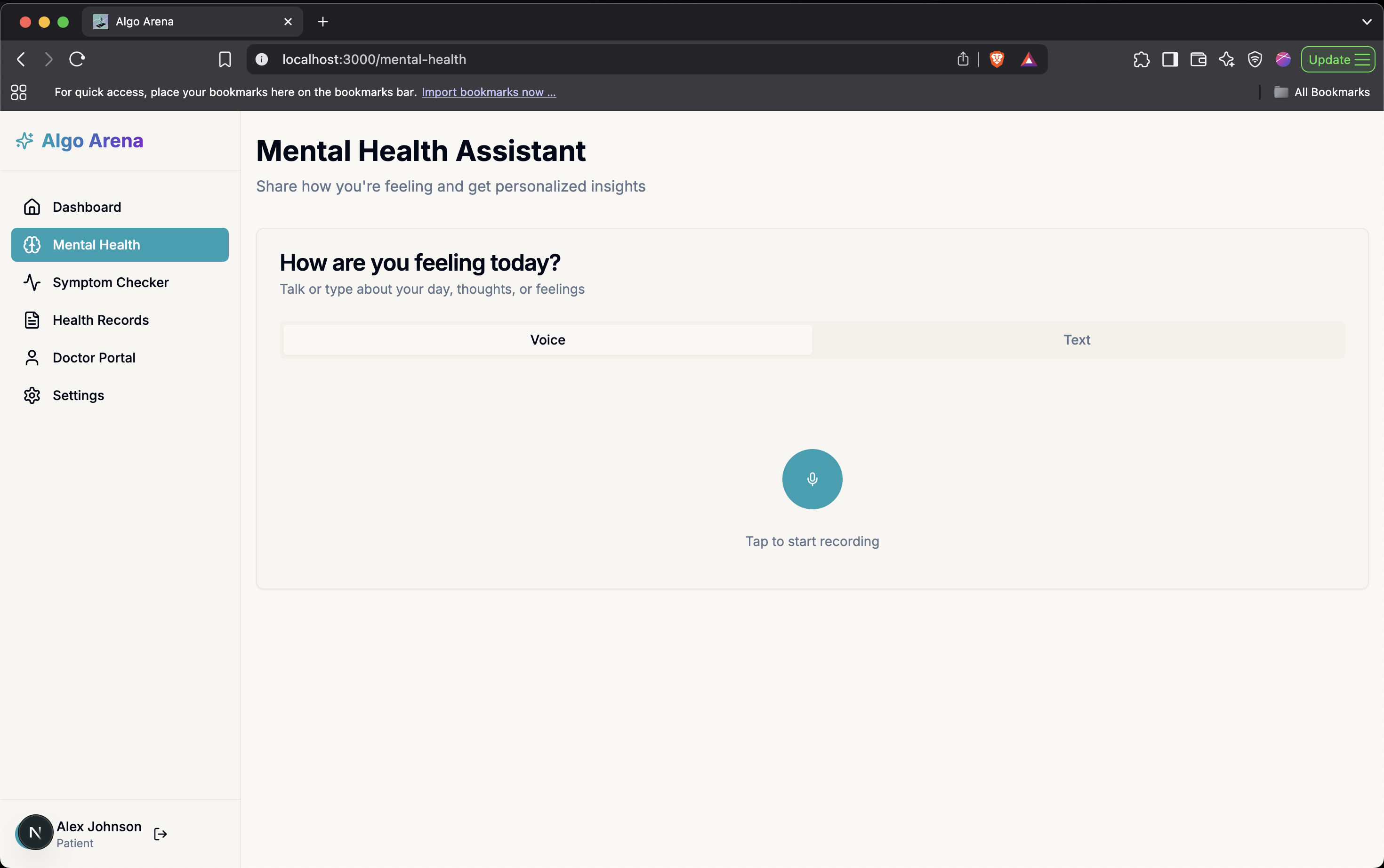1384x868 pixels.
Task: Reload the page with the refresh button
Action: 77,59
